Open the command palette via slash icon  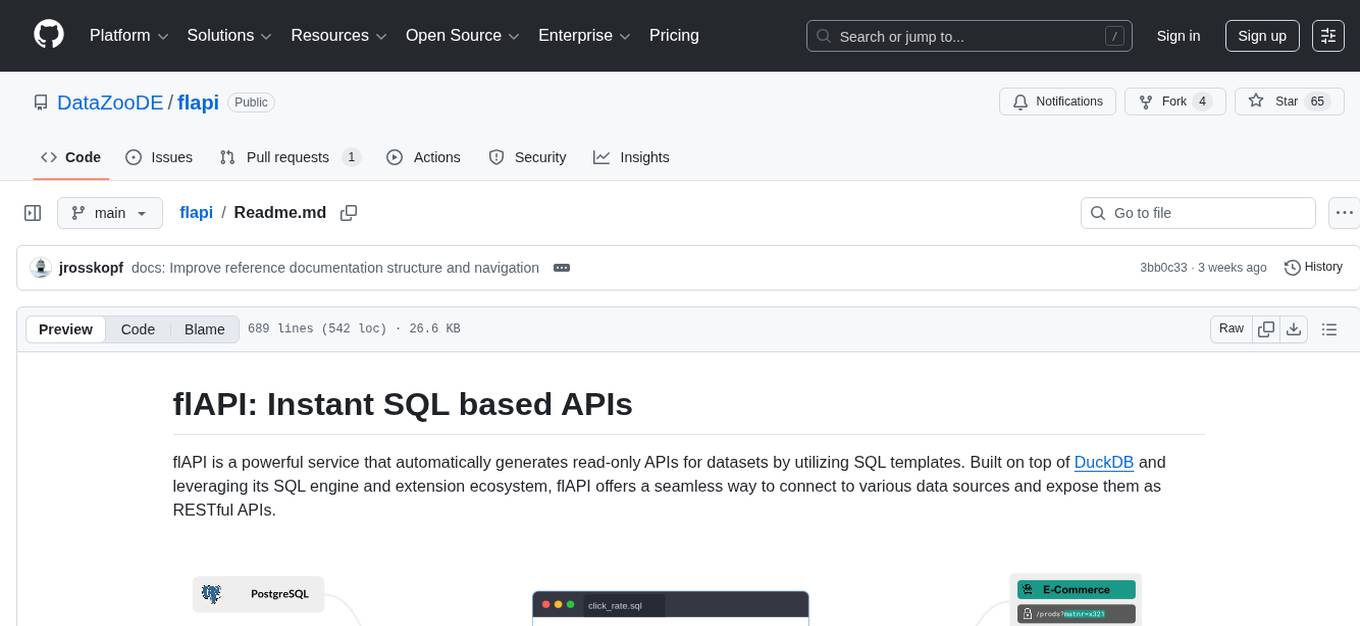click(1114, 36)
